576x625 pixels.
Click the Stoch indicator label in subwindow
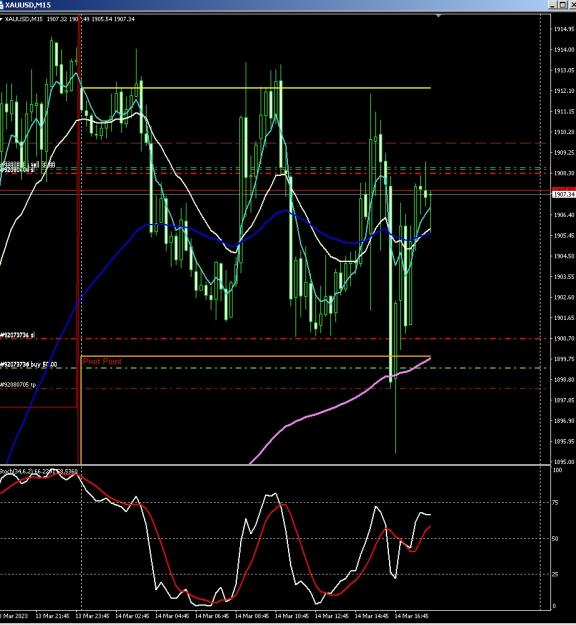(x=39, y=472)
